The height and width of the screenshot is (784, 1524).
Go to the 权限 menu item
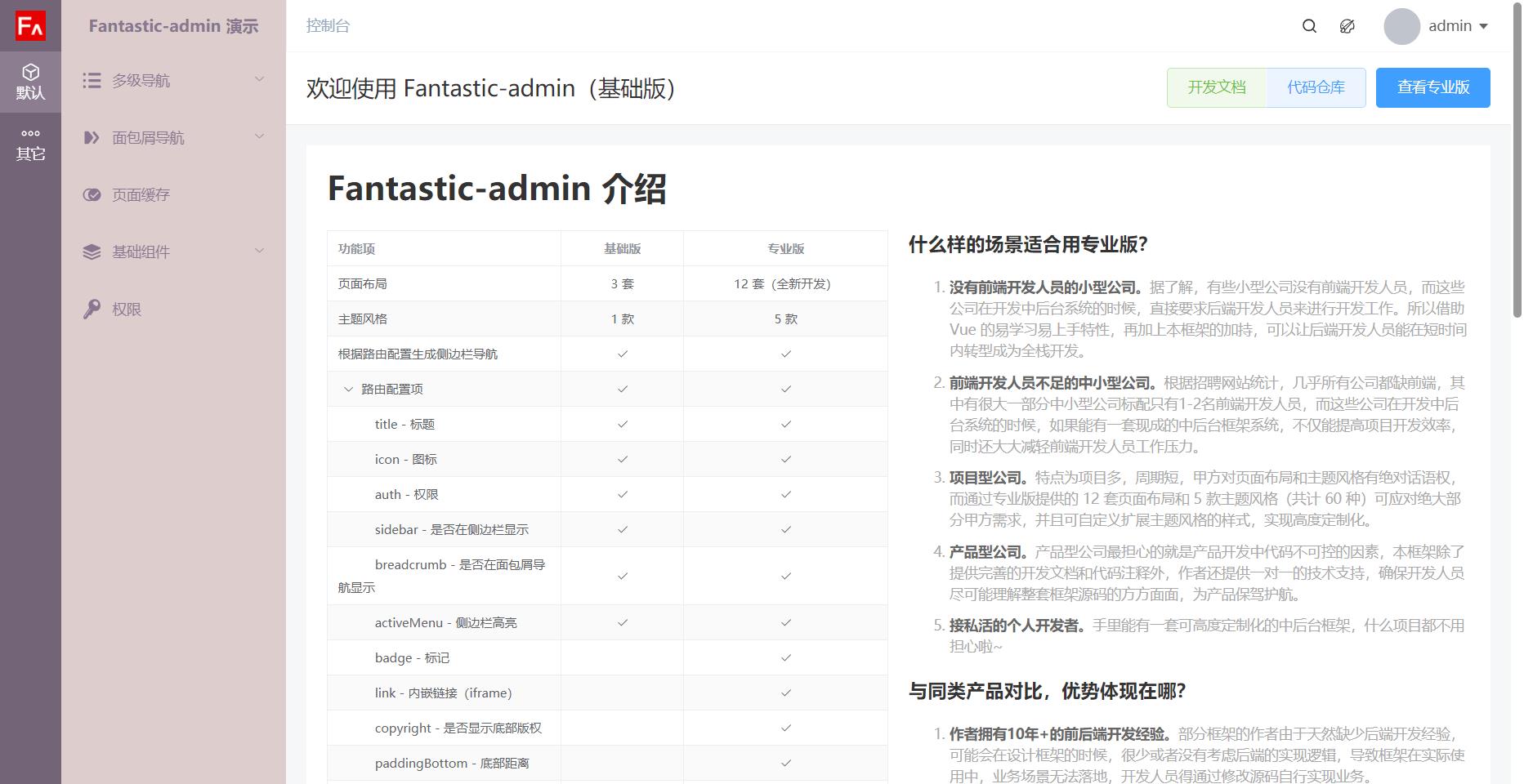(x=173, y=309)
